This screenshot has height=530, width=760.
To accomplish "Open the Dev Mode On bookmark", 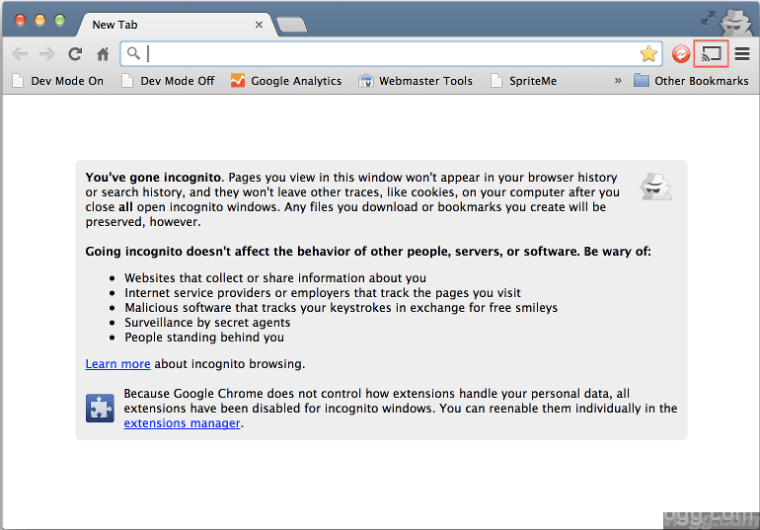I will coord(58,80).
